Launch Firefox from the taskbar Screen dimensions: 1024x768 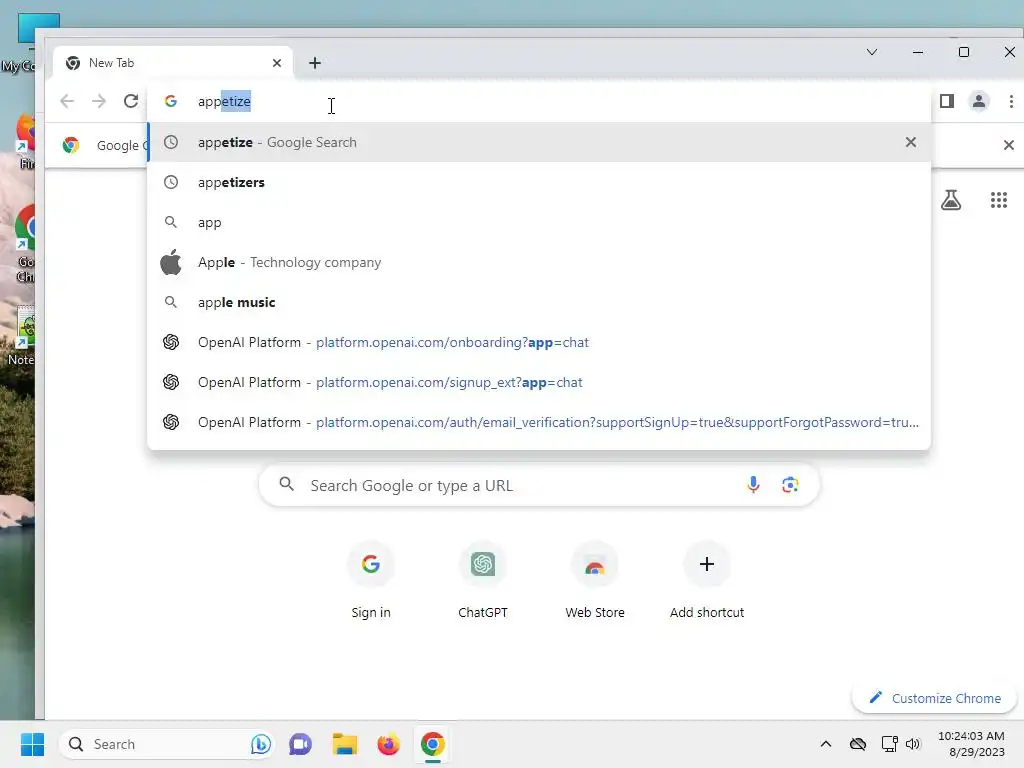pyautogui.click(x=388, y=744)
